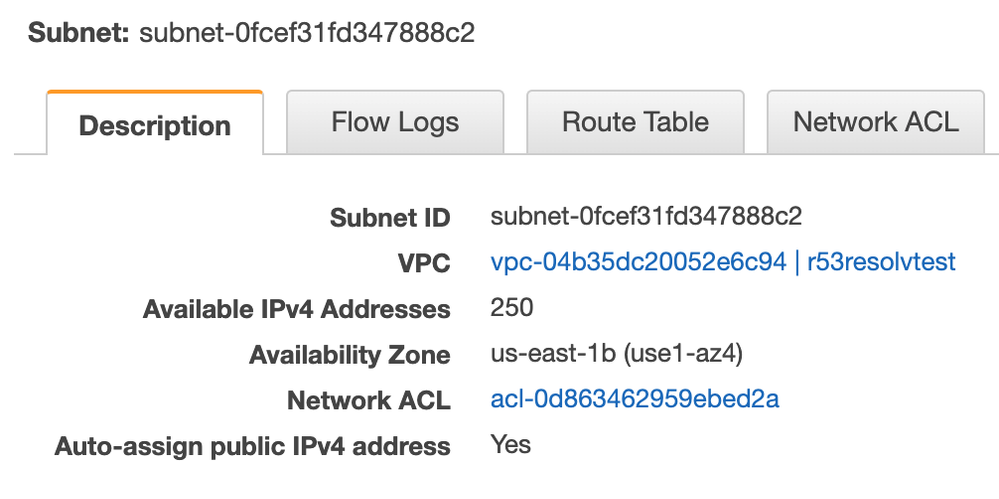Open the Flow Logs tab
The width and height of the screenshot is (999, 499).
coord(395,122)
